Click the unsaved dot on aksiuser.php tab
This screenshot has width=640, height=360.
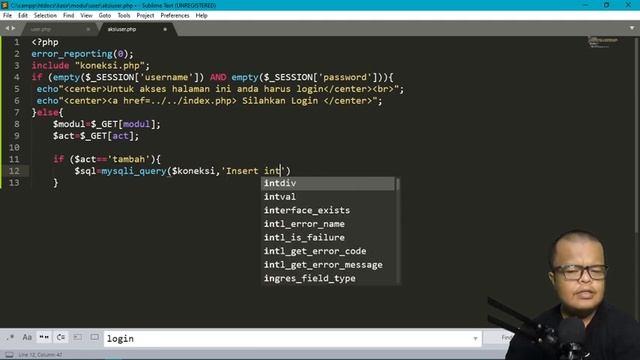pyautogui.click(x=165, y=29)
